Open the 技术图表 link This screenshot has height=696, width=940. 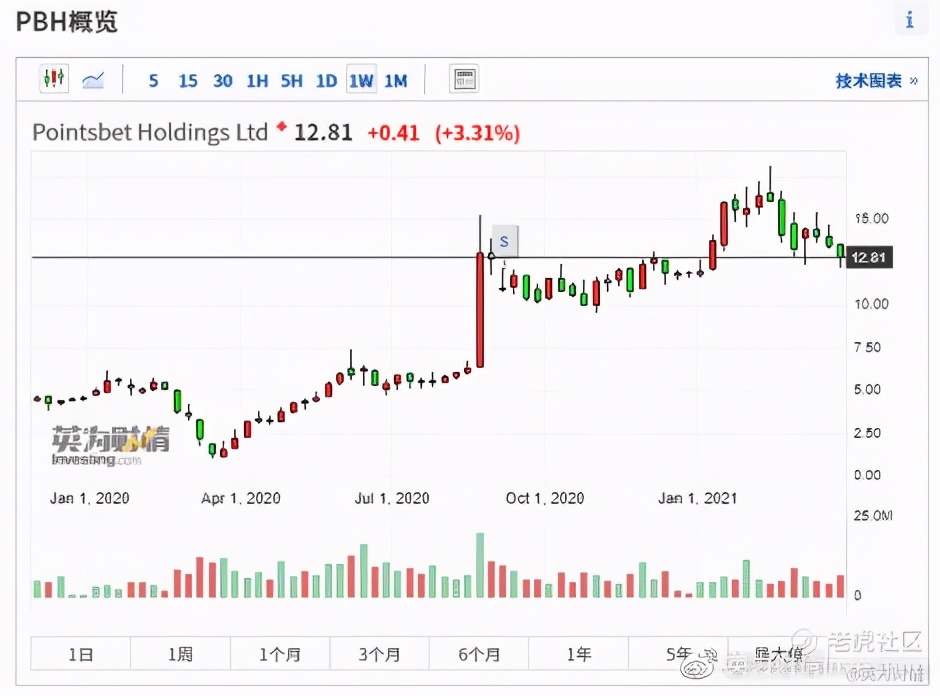(876, 81)
